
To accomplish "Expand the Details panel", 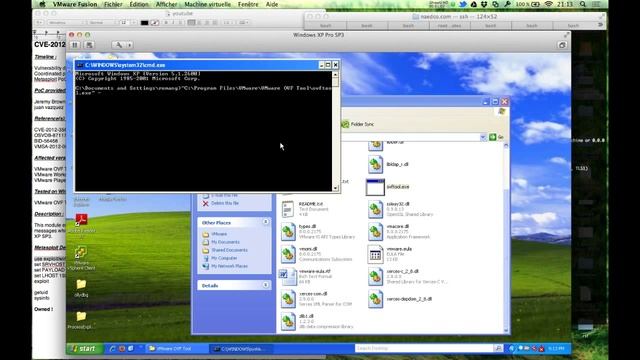I will tap(266, 285).
